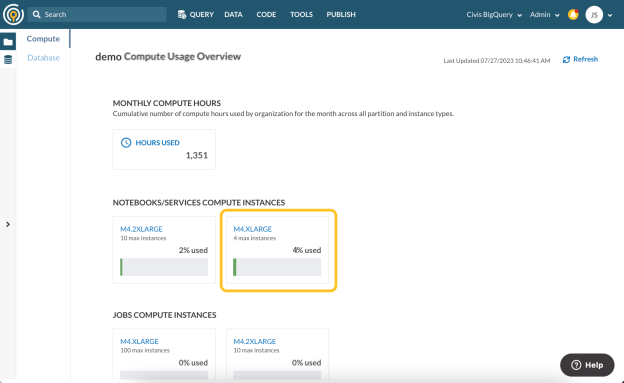This screenshot has height=383, width=624.
Task: Open the Civis BigQuery dropdown
Action: [x=494, y=15]
